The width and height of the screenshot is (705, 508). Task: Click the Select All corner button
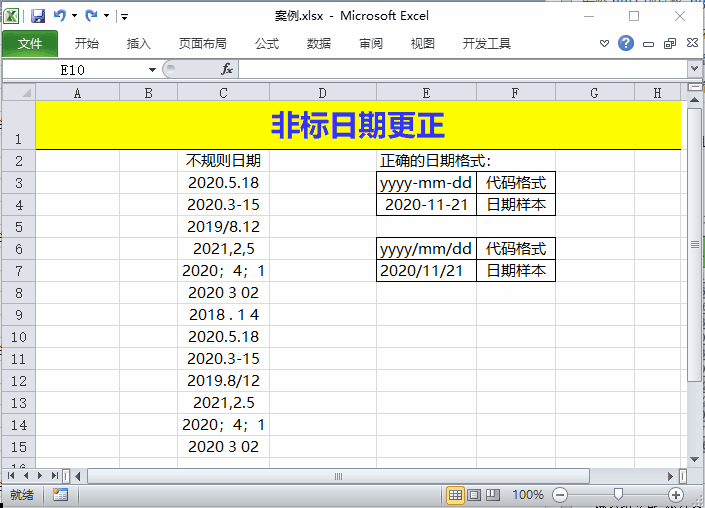(18, 93)
